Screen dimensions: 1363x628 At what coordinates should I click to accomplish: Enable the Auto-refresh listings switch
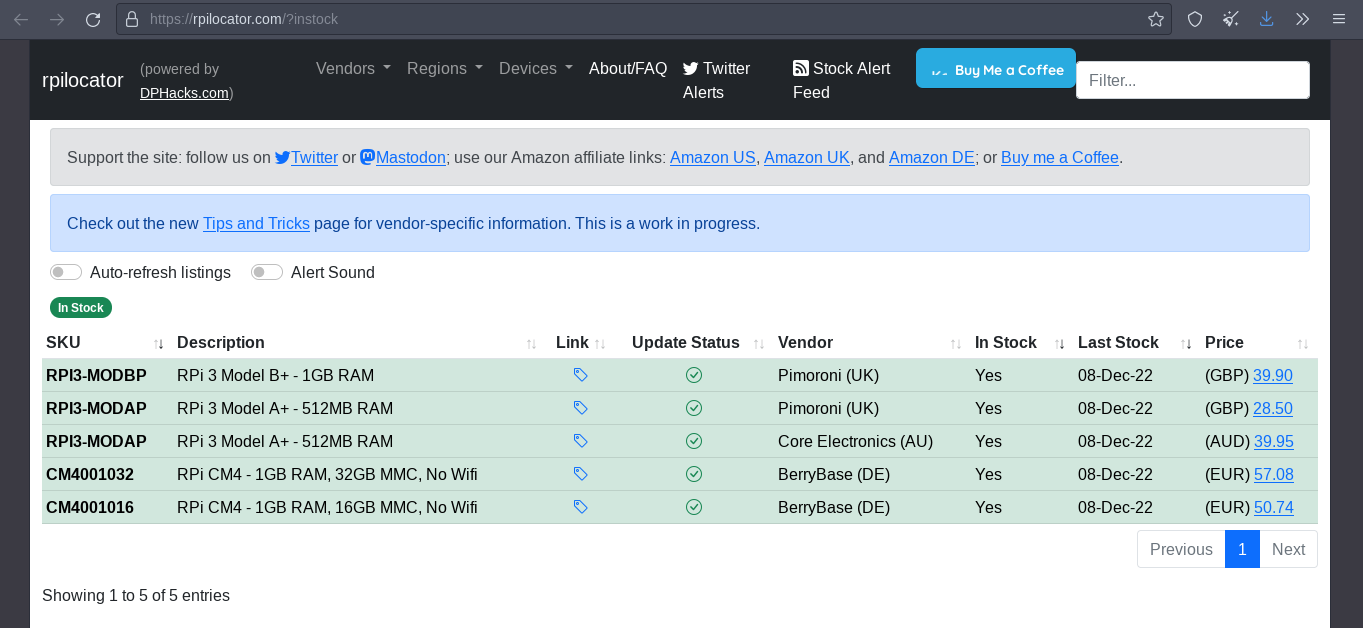coord(66,272)
